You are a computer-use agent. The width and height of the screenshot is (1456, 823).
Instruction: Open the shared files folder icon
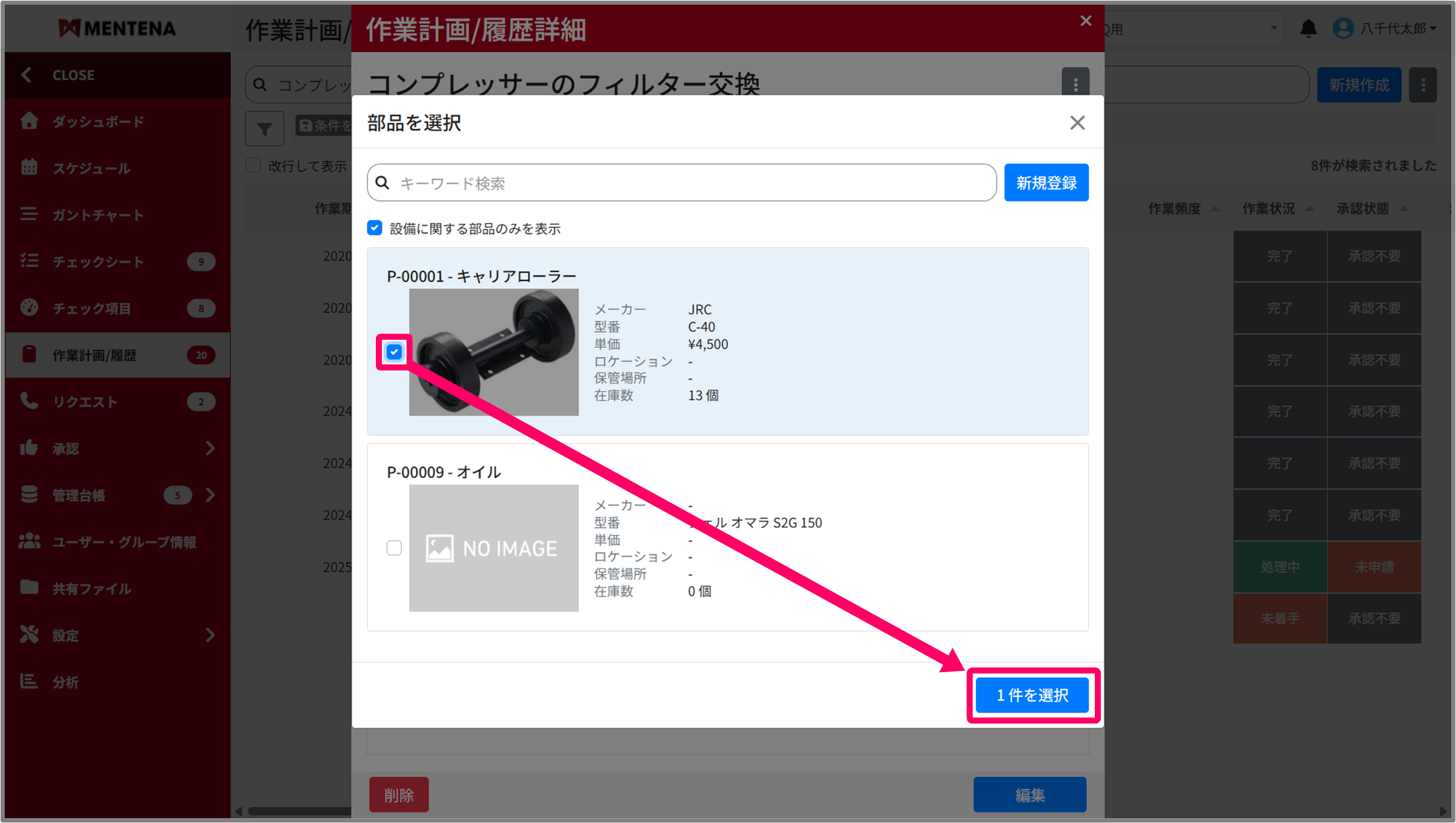pos(29,588)
